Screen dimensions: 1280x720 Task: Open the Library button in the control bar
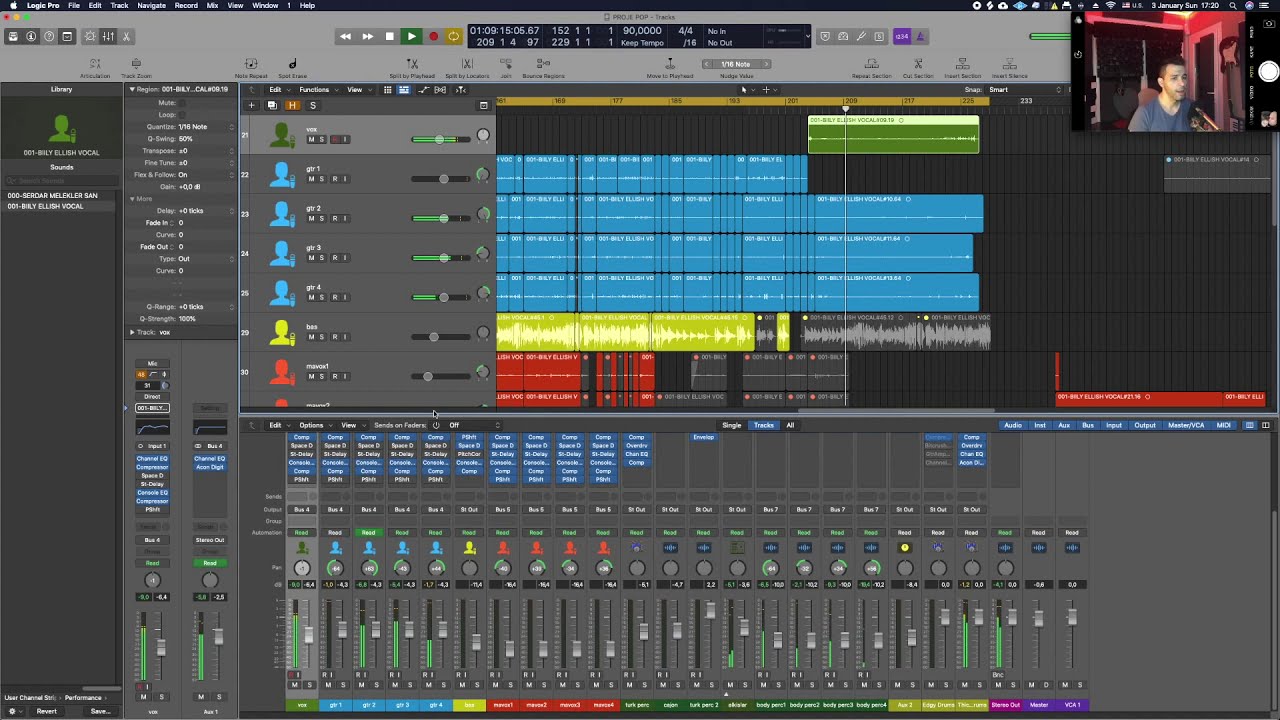[x=13, y=37]
